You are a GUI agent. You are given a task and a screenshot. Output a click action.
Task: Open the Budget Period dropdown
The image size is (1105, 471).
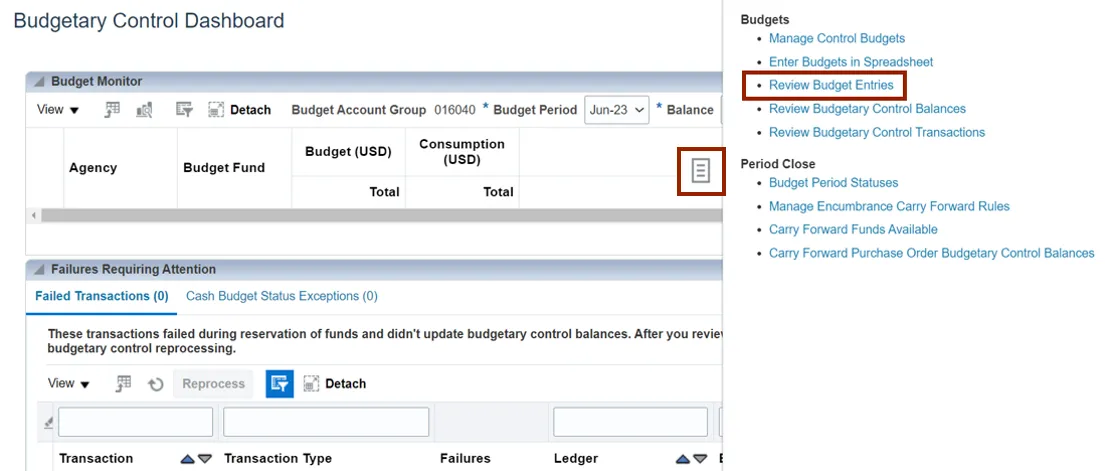(x=617, y=110)
